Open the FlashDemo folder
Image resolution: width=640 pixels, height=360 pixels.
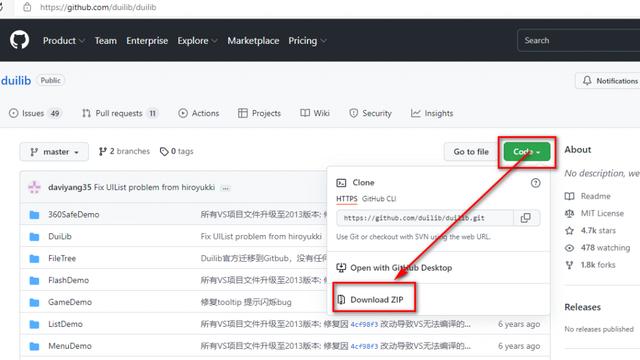click(x=69, y=280)
